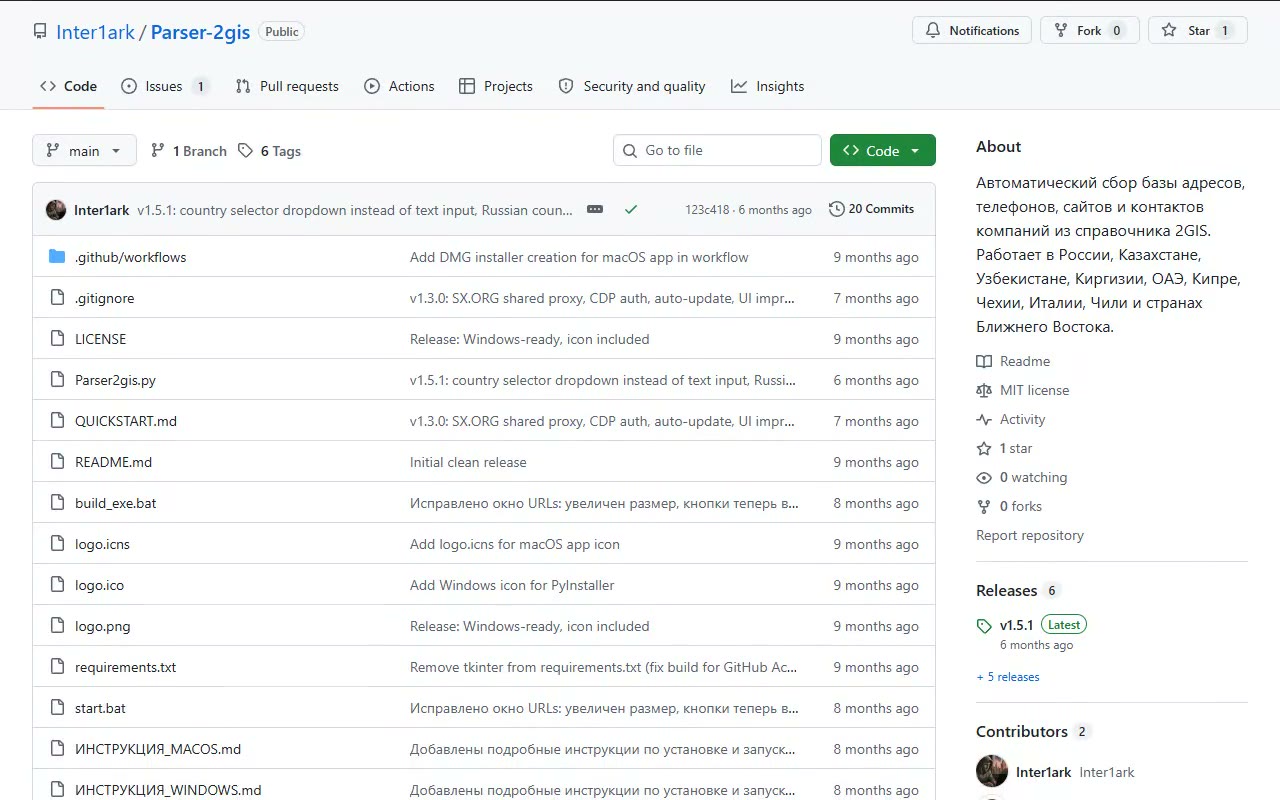
Task: Open the Parser-2gis repository name link
Action: (200, 32)
